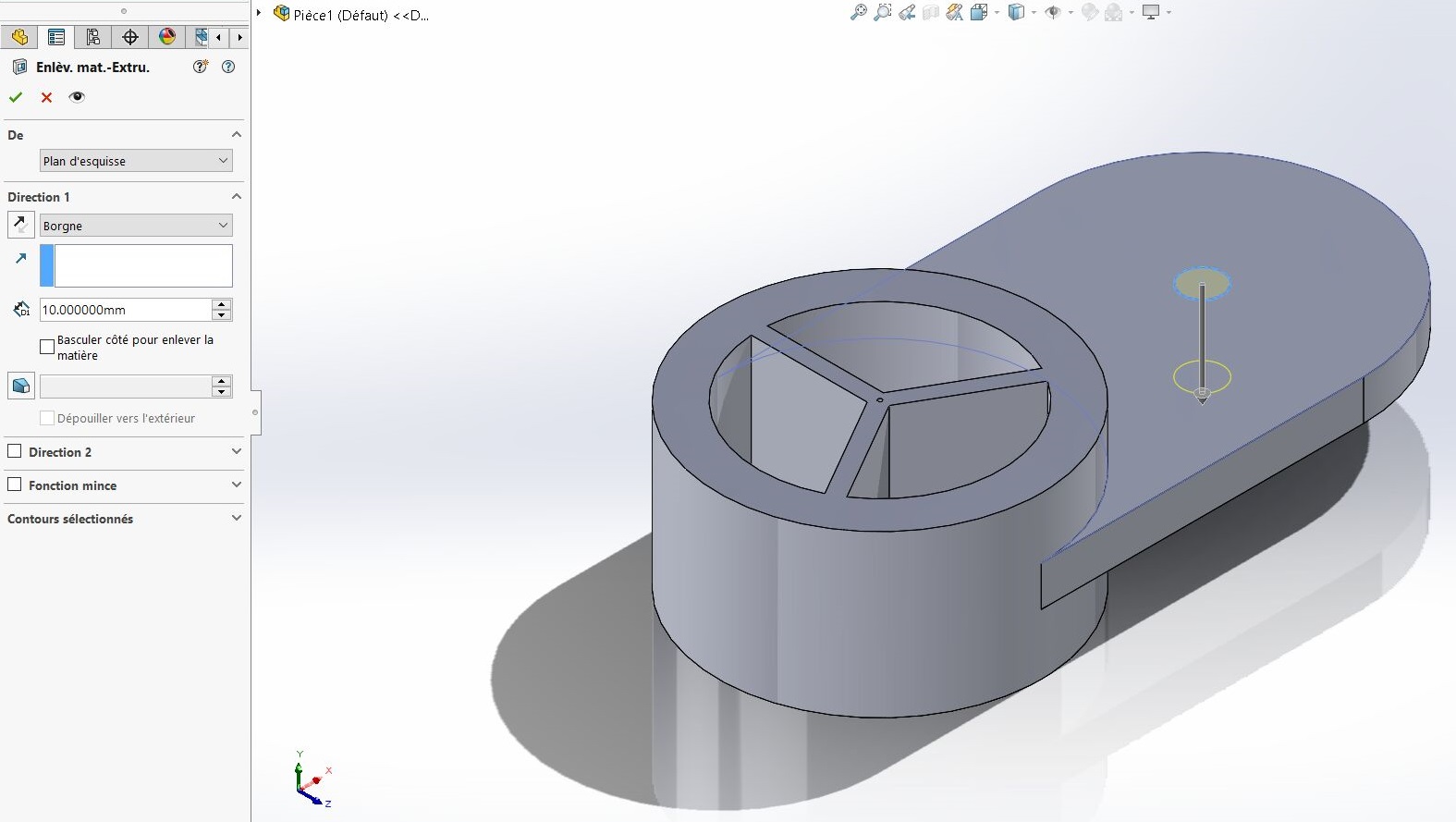The height and width of the screenshot is (822, 1456).
Task: Open the DisplayManager color-sphere tab
Action: [x=167, y=37]
